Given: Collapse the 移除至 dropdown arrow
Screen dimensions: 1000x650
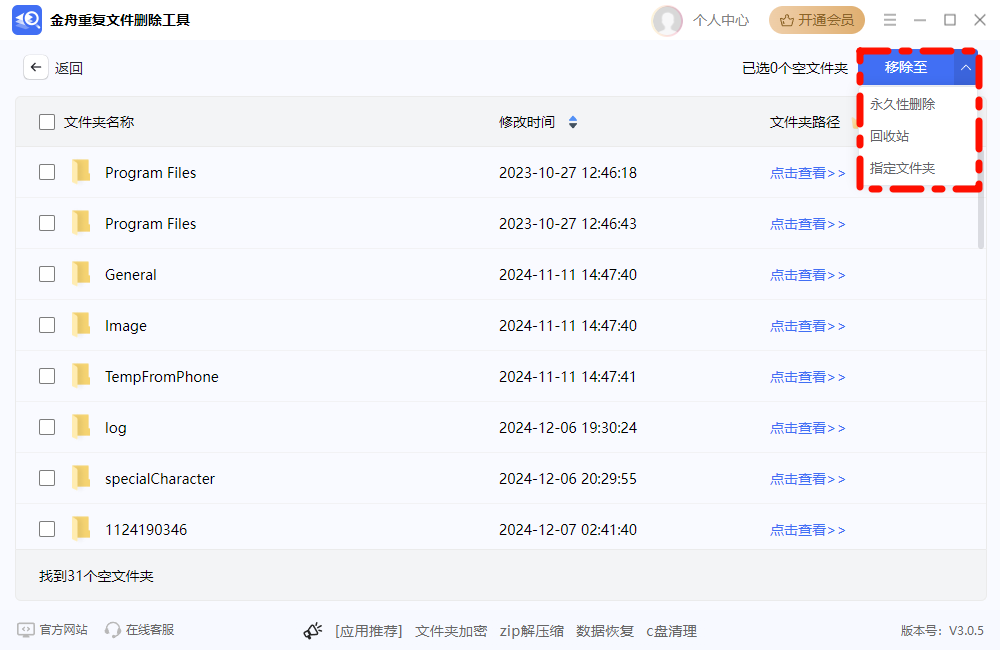Looking at the screenshot, I should coord(966,68).
